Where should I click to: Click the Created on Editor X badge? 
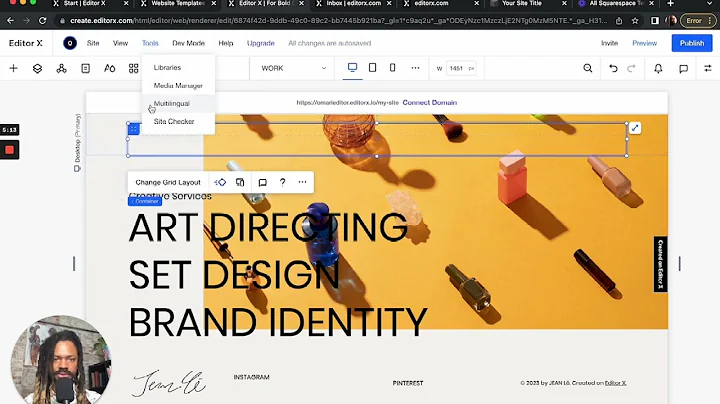pos(660,264)
